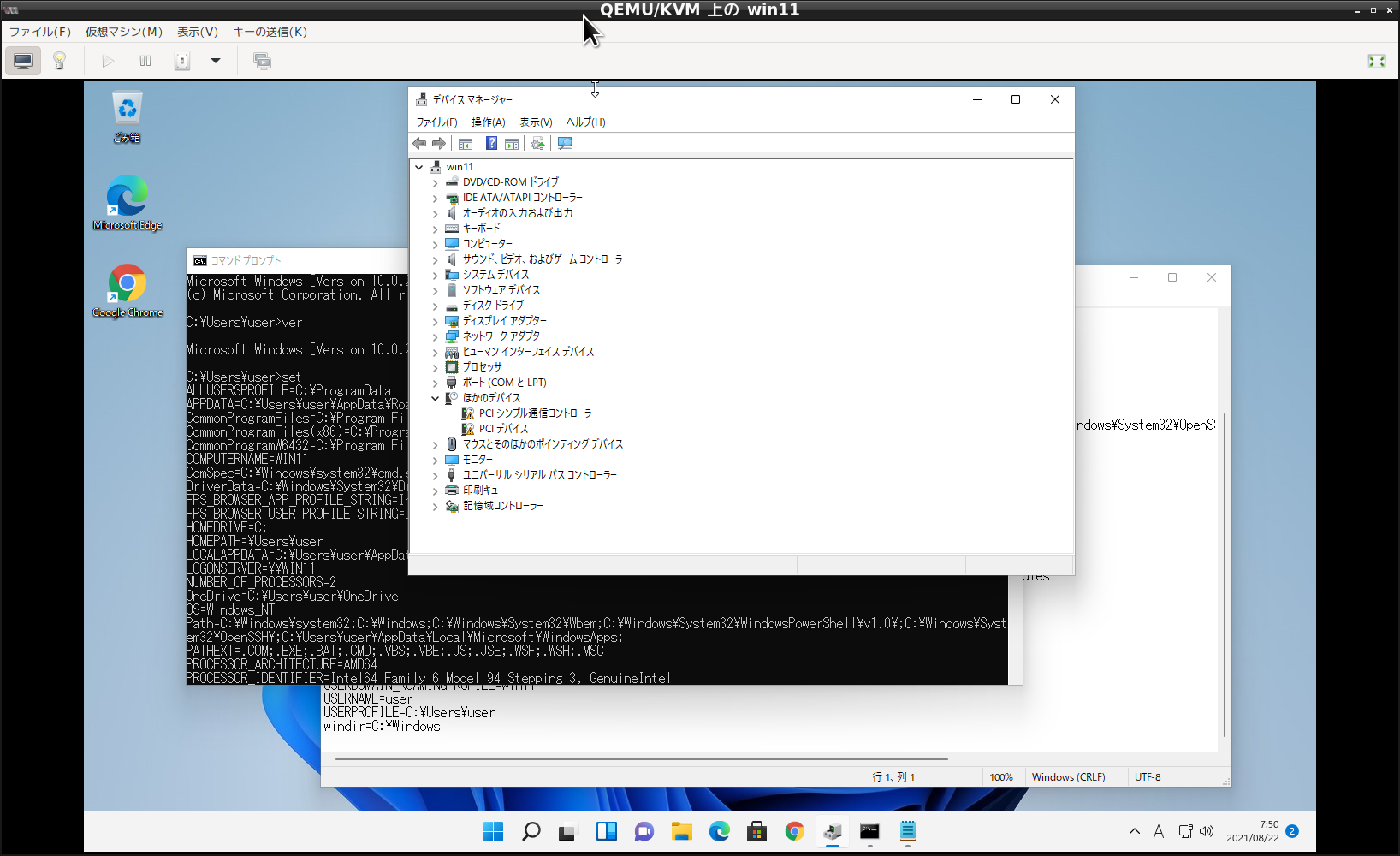
Task: Open 操作(A) menu in Device Manager
Action: 488,122
